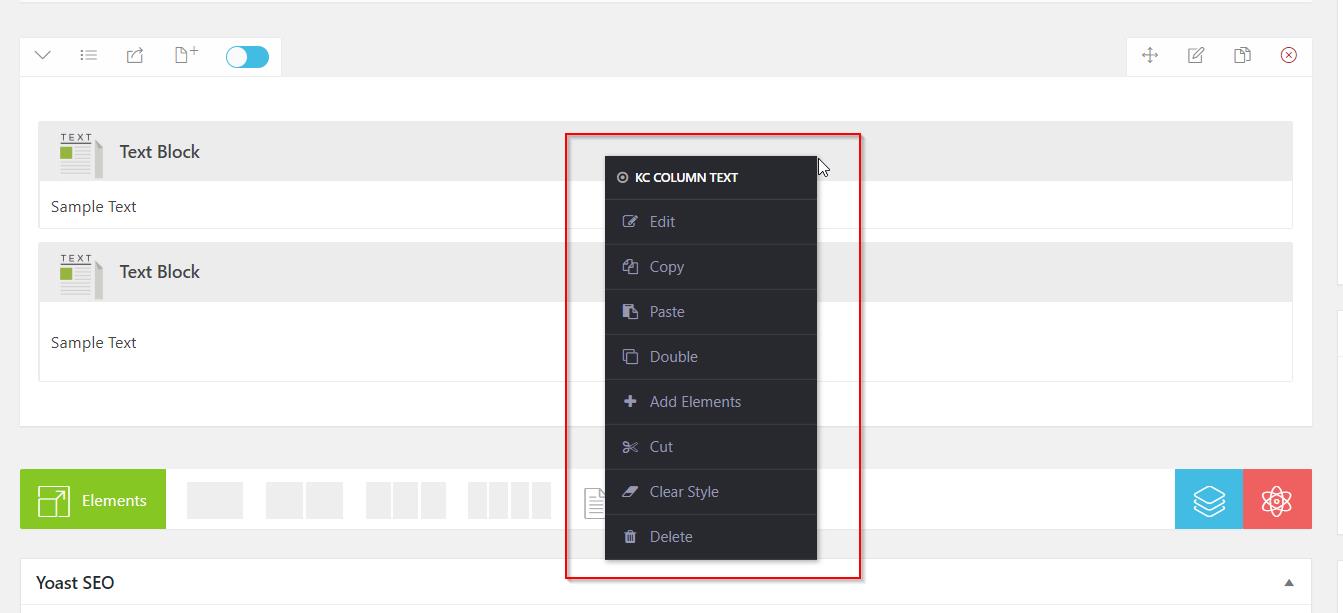Choose Cut from the context menu
Screen dimensions: 1343x613
tap(711, 447)
